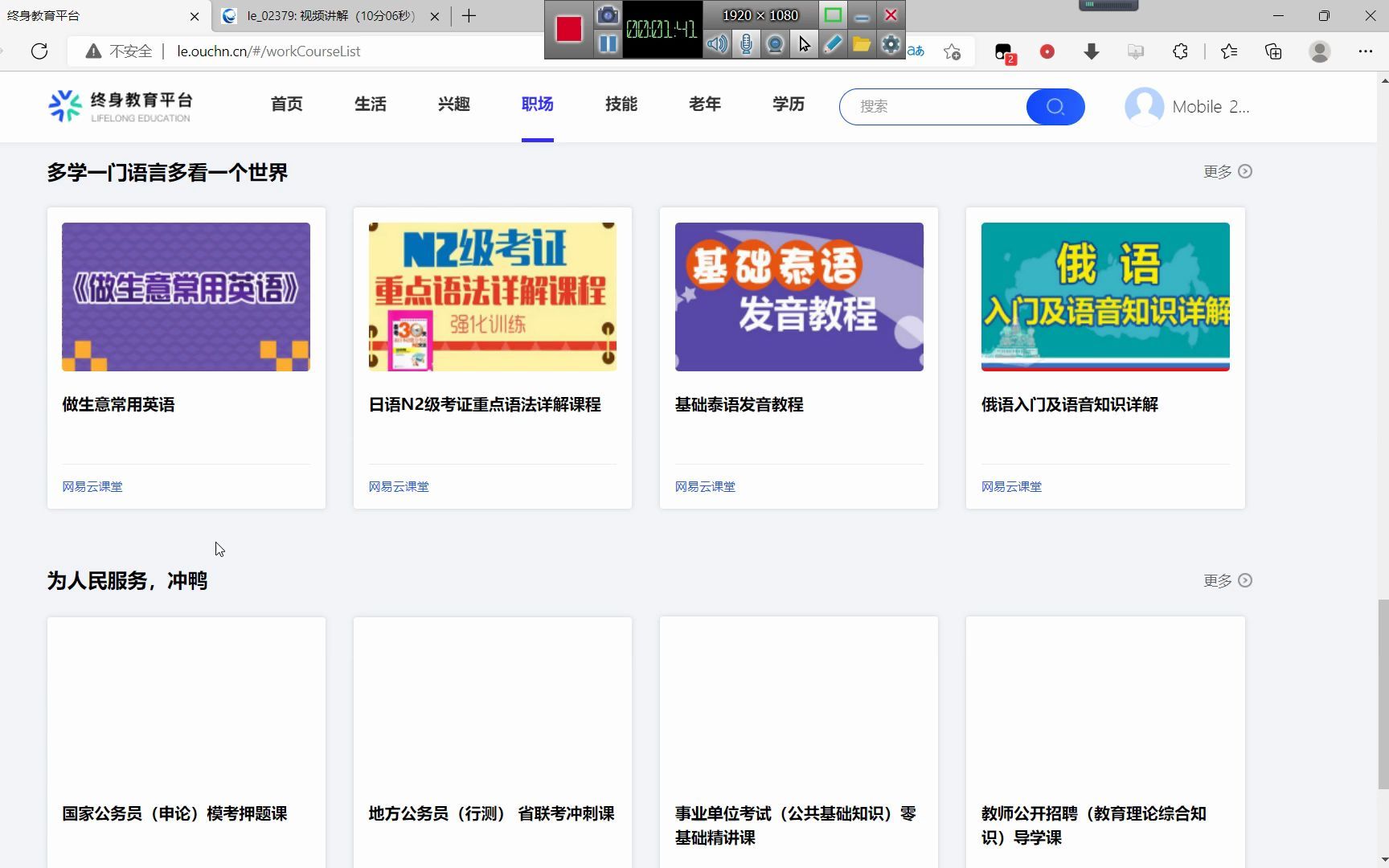Click the black down-arrow extension icon
The height and width of the screenshot is (868, 1389).
pyautogui.click(x=1092, y=51)
